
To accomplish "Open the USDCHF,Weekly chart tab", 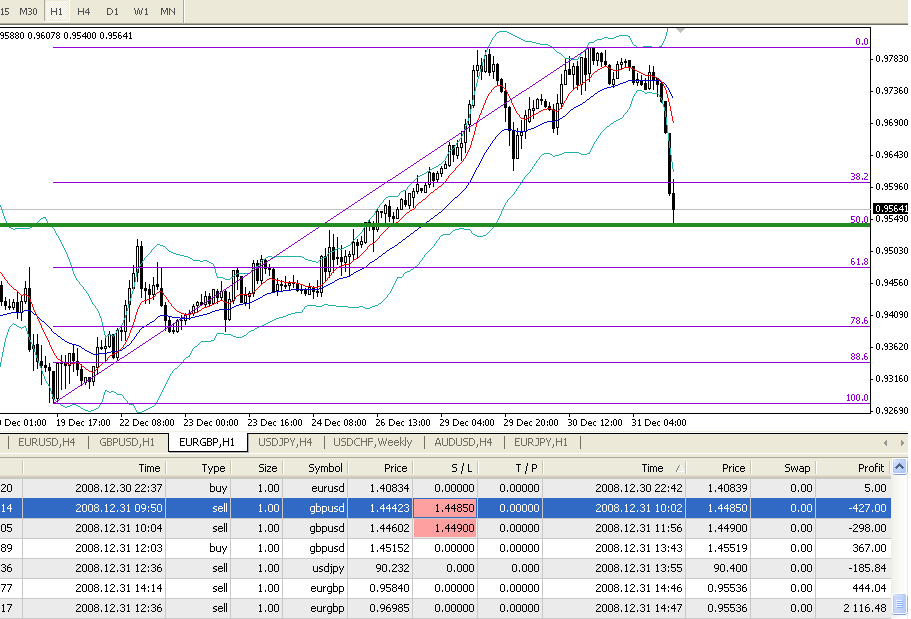I will coord(373,442).
